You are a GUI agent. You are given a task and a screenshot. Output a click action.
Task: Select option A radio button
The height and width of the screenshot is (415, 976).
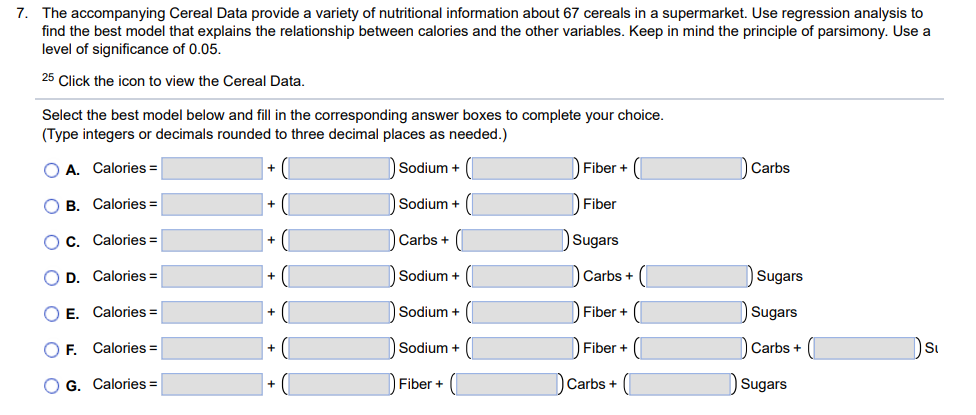52,170
